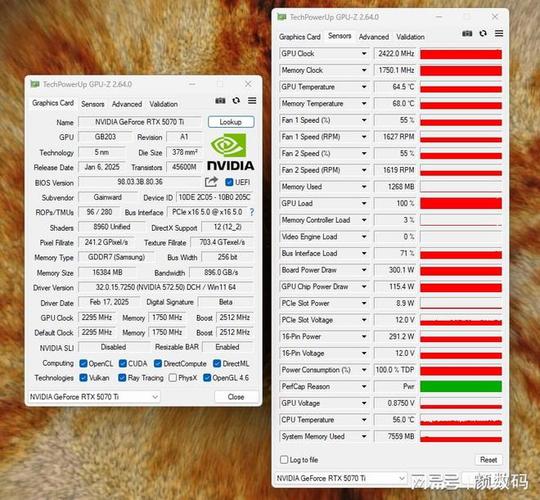Screen dimensions: 540x500
Task: Enable the Log to file checkbox
Action: coord(284,459)
